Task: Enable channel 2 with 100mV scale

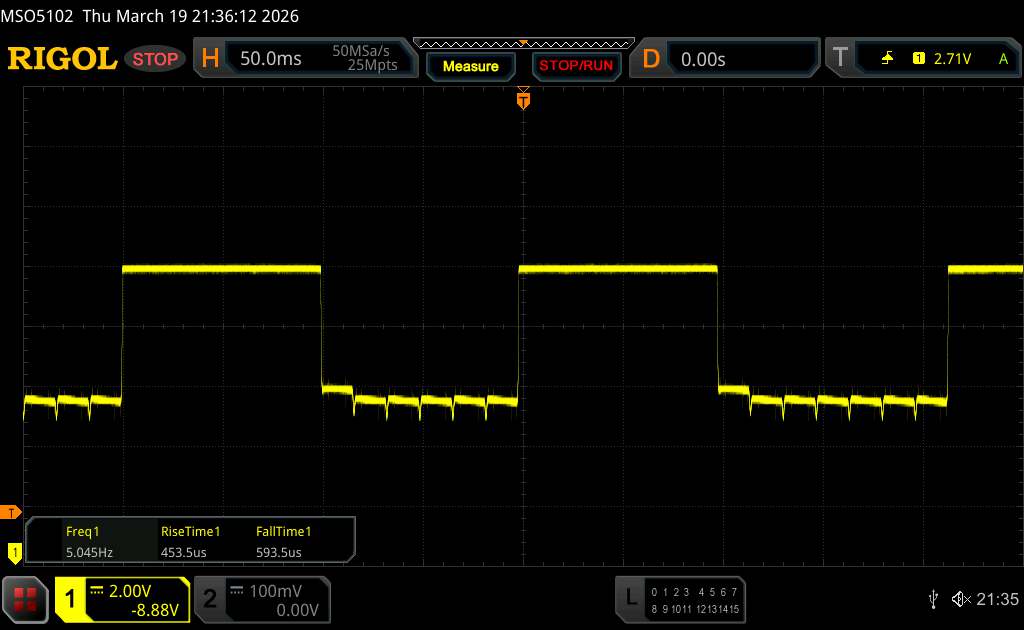Action: (260, 598)
